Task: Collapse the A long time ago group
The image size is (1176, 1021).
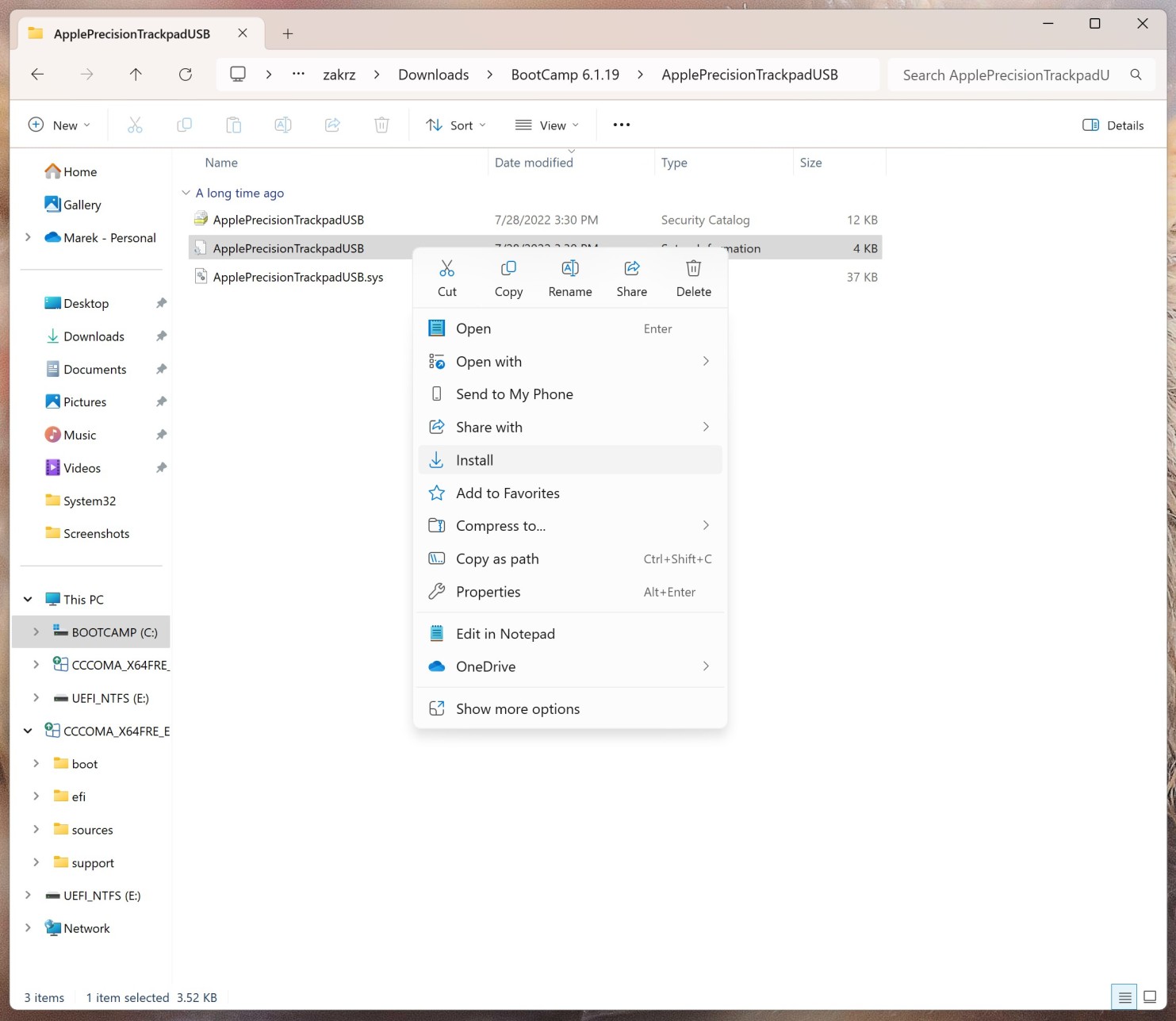Action: tap(186, 193)
